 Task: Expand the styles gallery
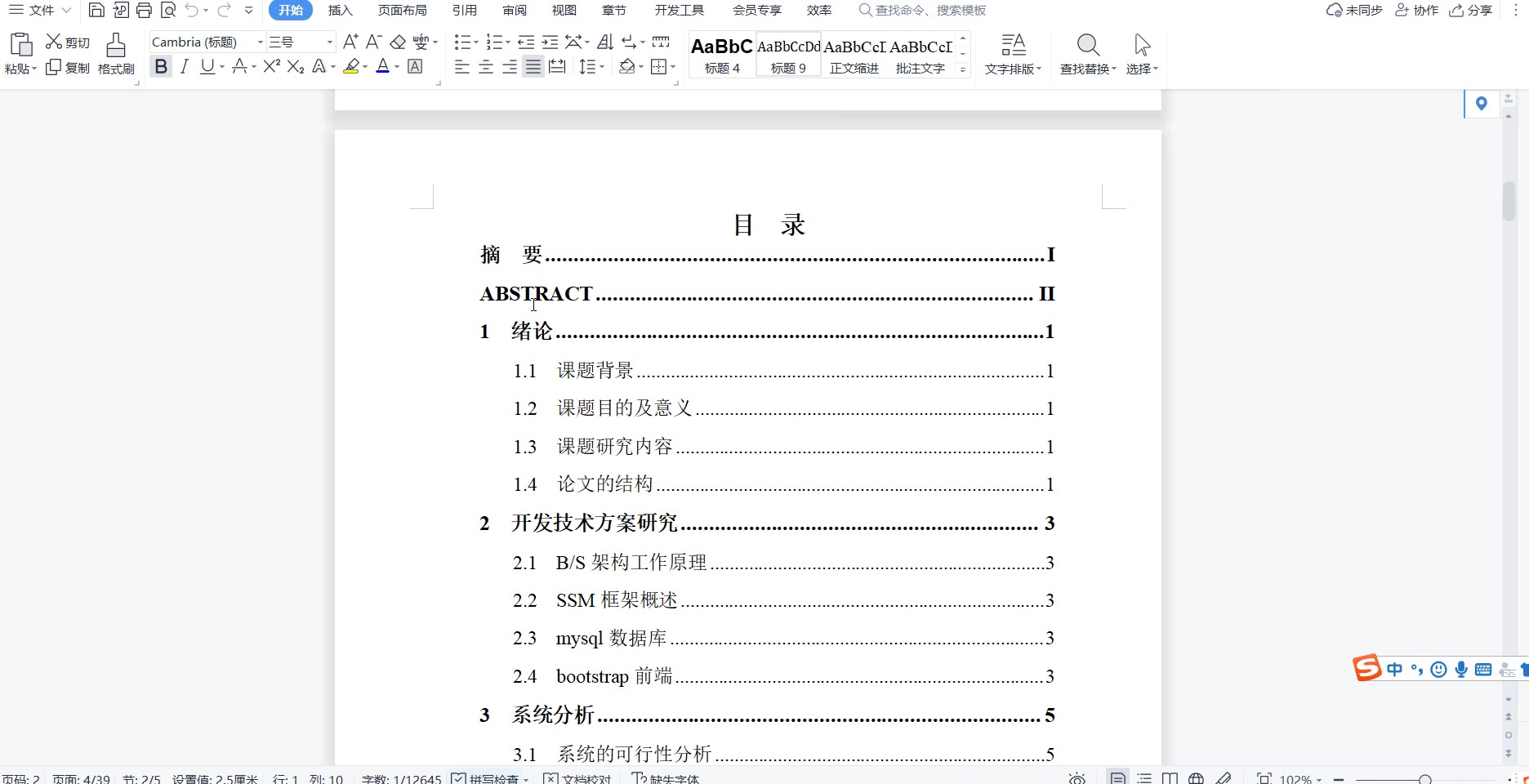click(963, 70)
